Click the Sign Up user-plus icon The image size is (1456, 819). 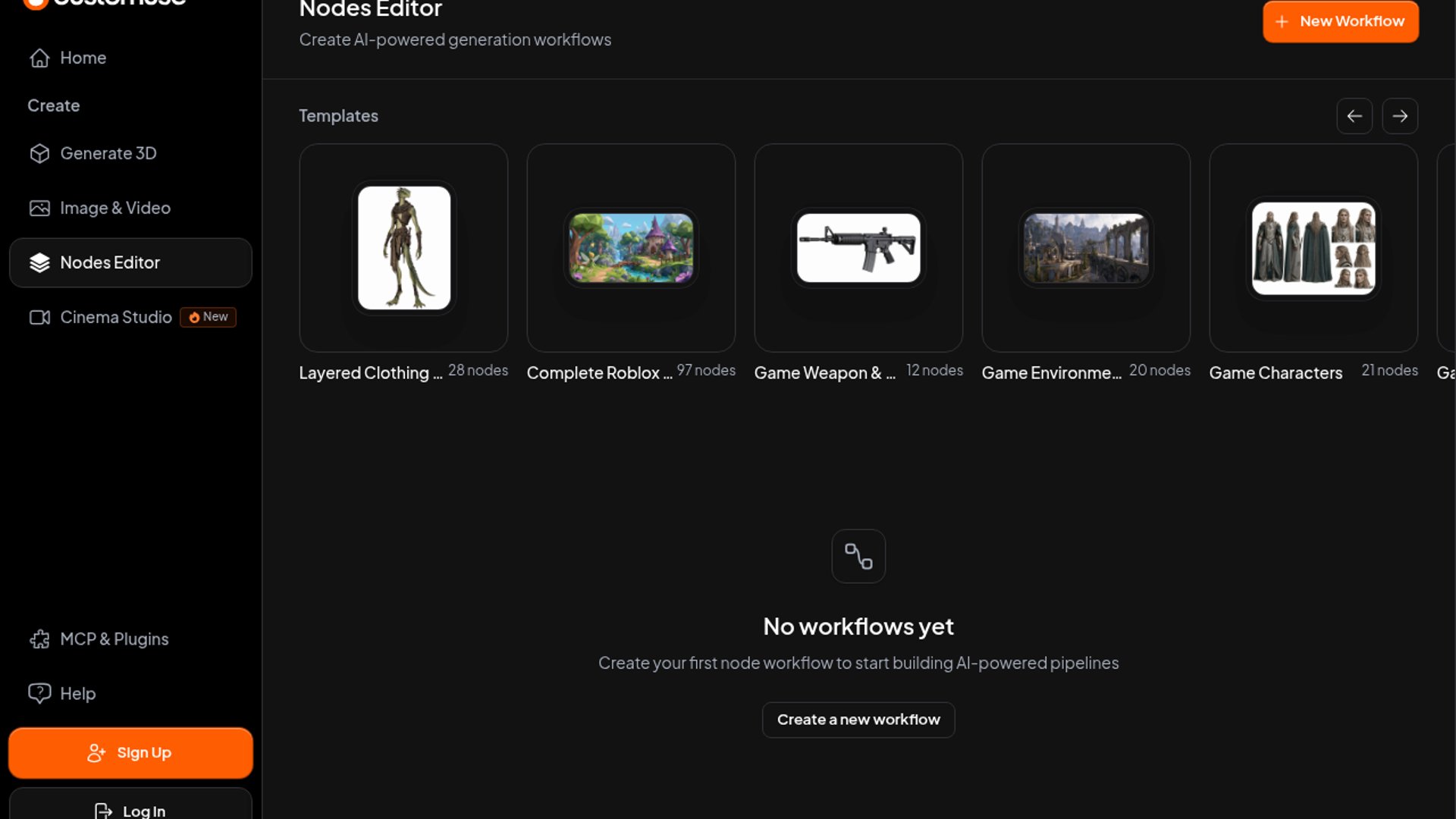pos(96,753)
